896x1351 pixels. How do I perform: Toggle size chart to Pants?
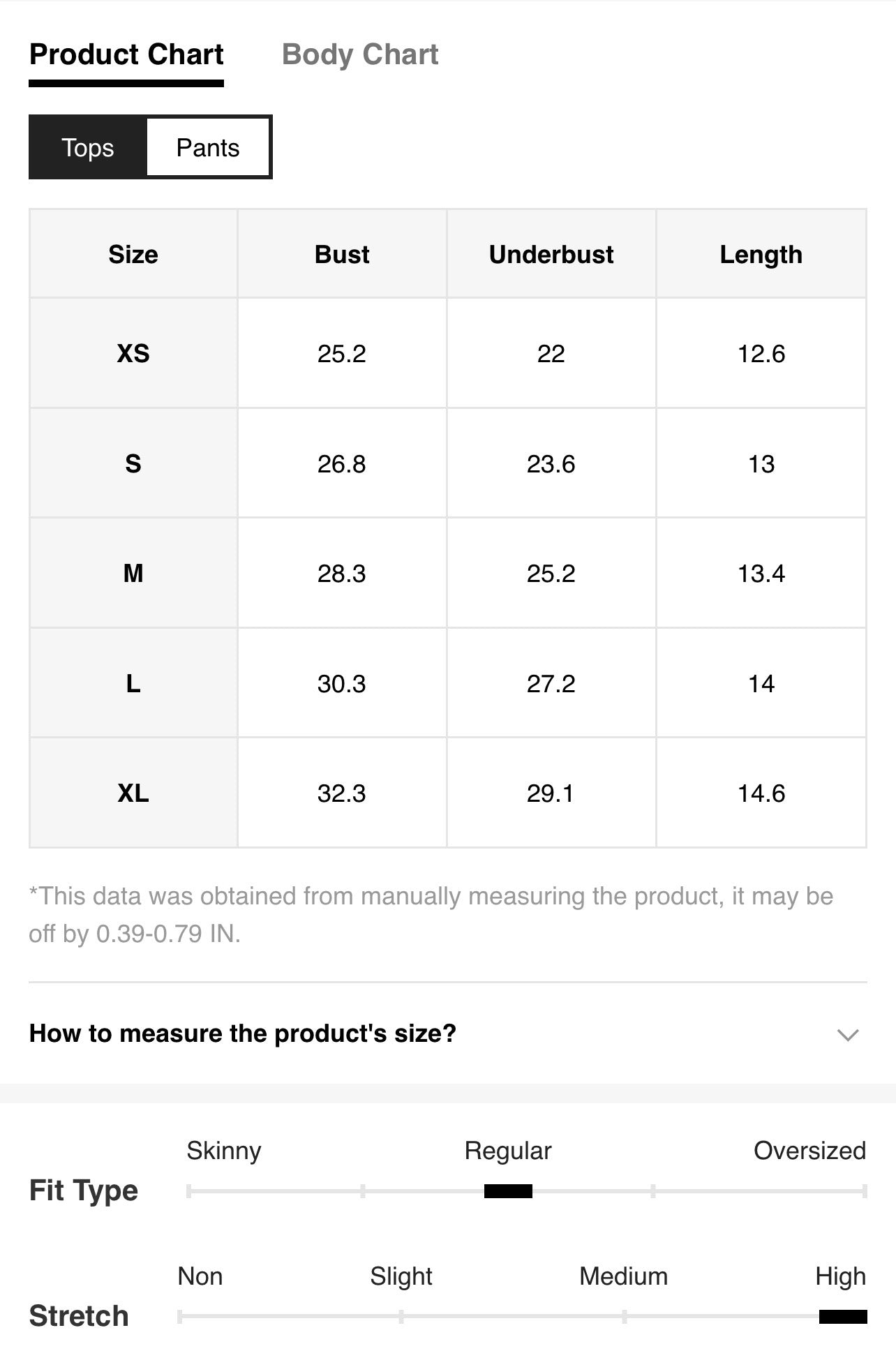(208, 147)
